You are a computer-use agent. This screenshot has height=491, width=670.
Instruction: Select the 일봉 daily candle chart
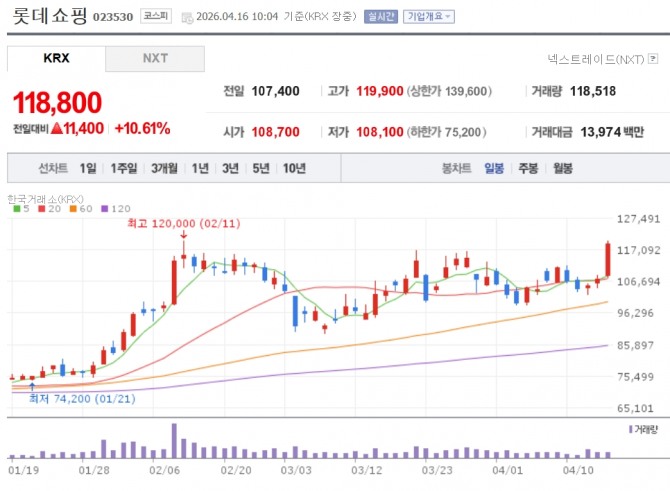click(494, 168)
